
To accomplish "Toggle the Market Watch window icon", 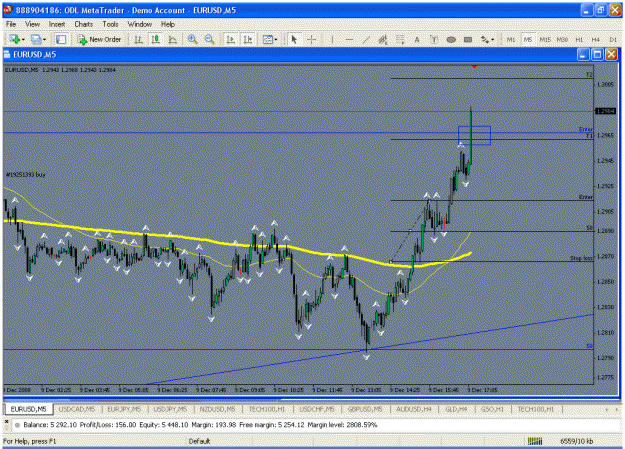I will pos(61,39).
